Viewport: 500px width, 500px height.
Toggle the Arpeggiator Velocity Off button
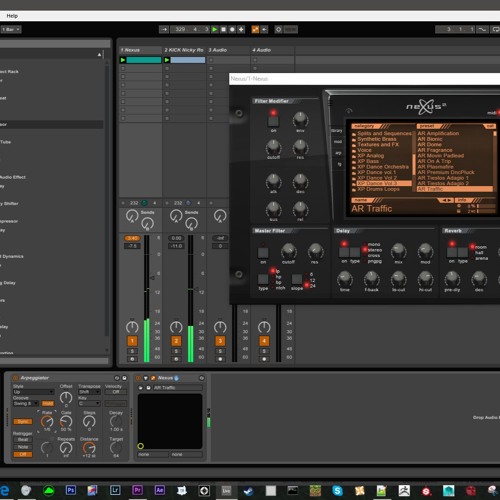point(116,392)
